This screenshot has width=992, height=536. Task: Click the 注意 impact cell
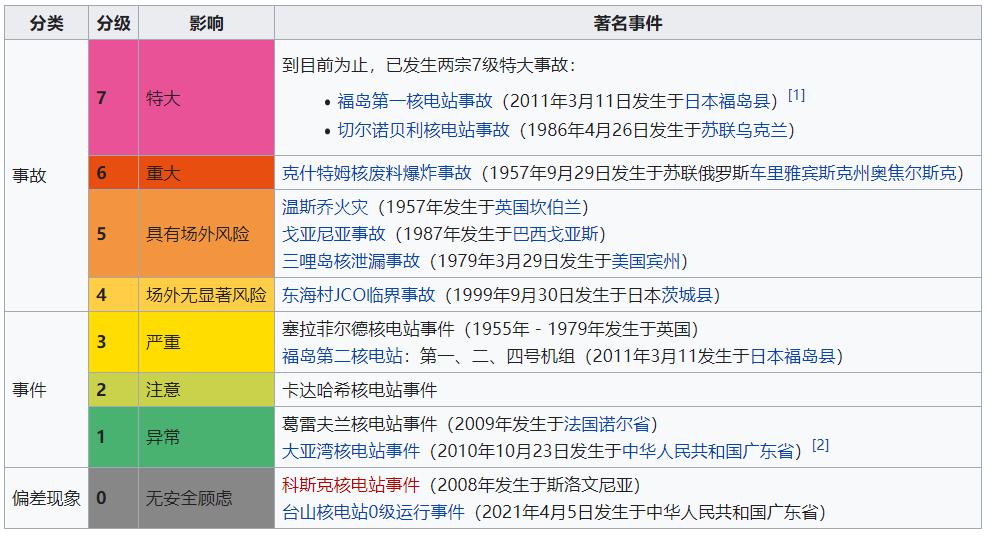(206, 390)
